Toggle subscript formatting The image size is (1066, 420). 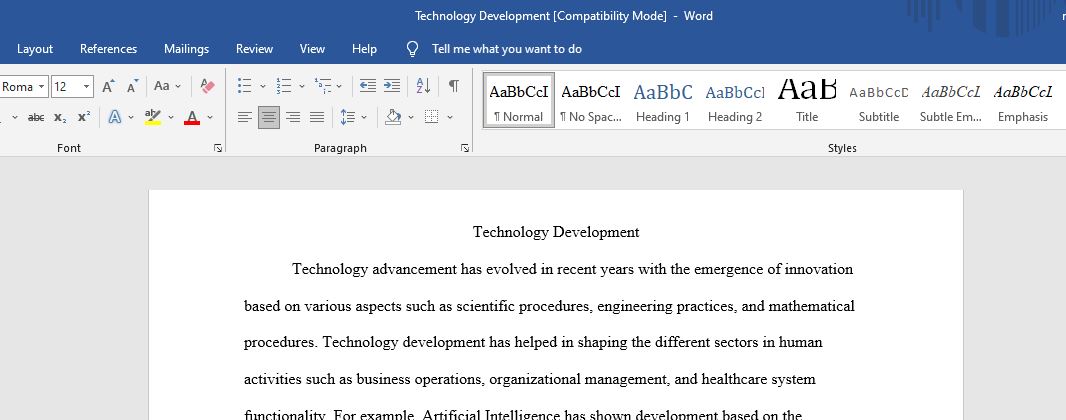pos(60,118)
